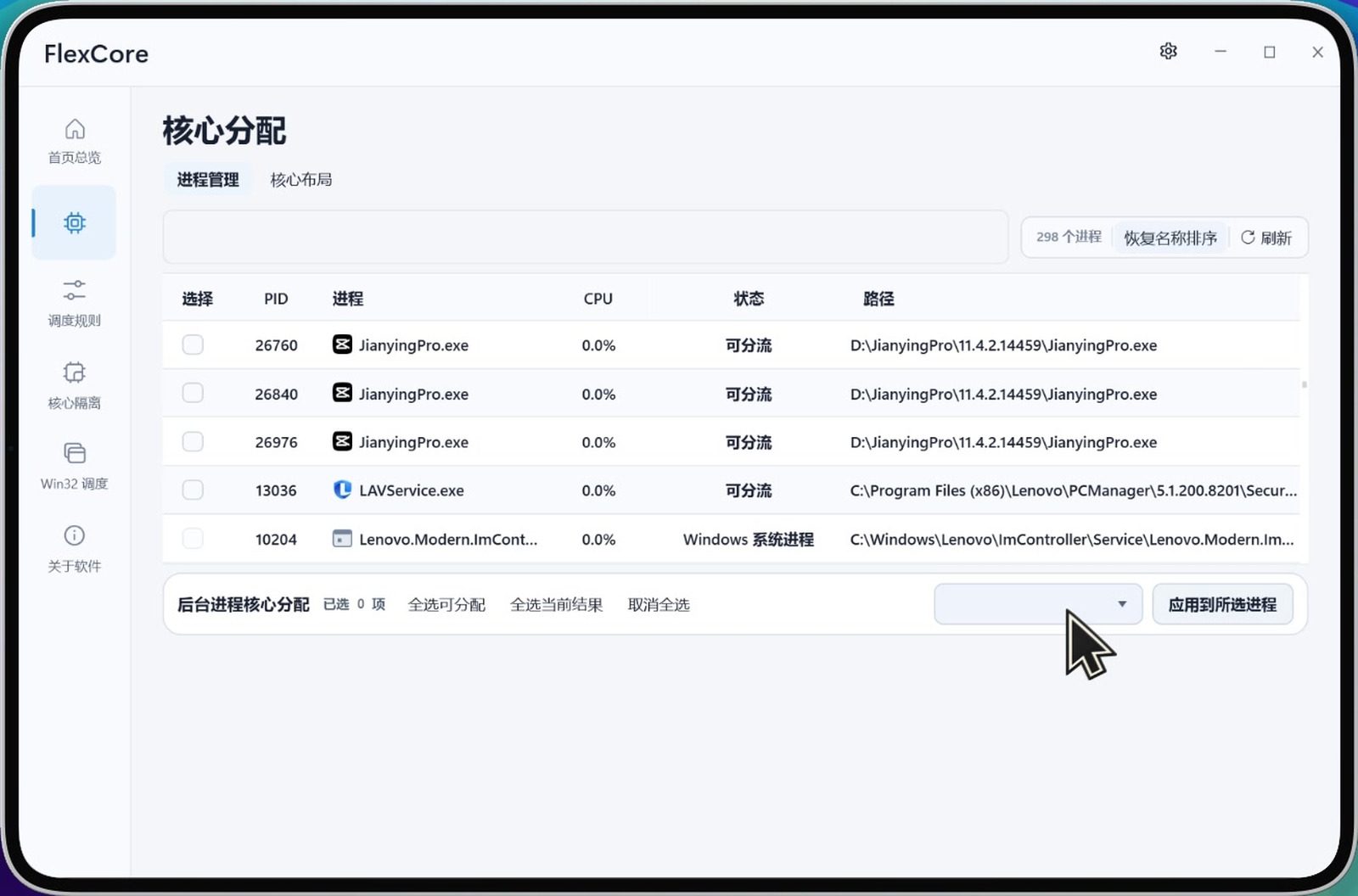Go to 核心隔离 sidebar icon
The height and width of the screenshot is (896, 1358).
pyautogui.click(x=75, y=372)
